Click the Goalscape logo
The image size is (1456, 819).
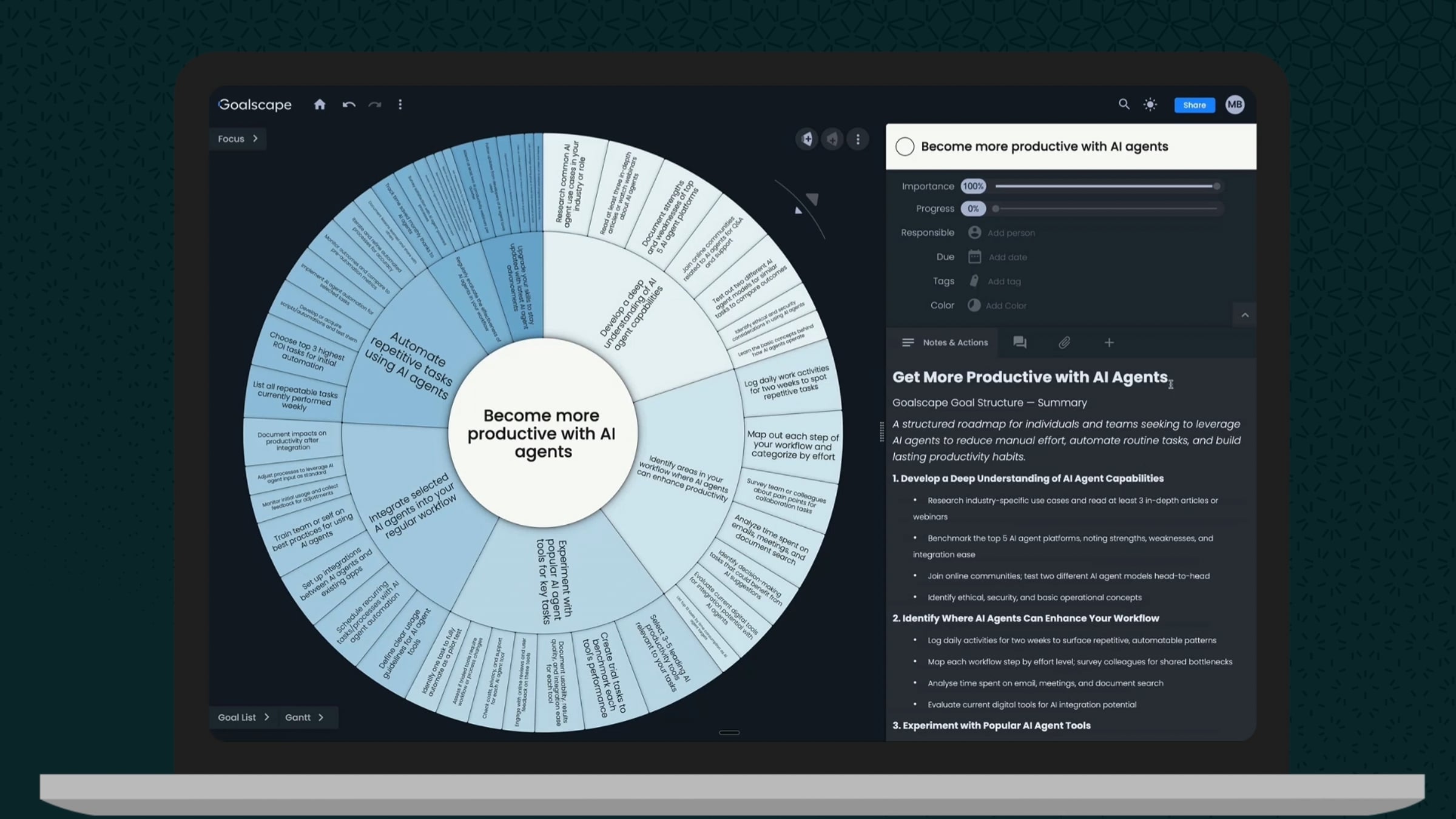point(255,104)
